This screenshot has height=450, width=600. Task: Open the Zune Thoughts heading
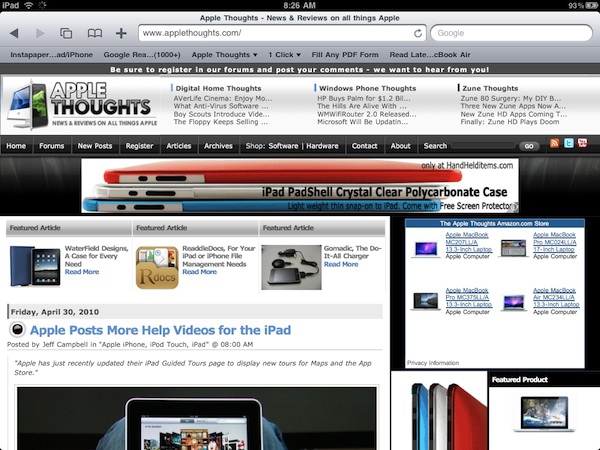coord(490,88)
